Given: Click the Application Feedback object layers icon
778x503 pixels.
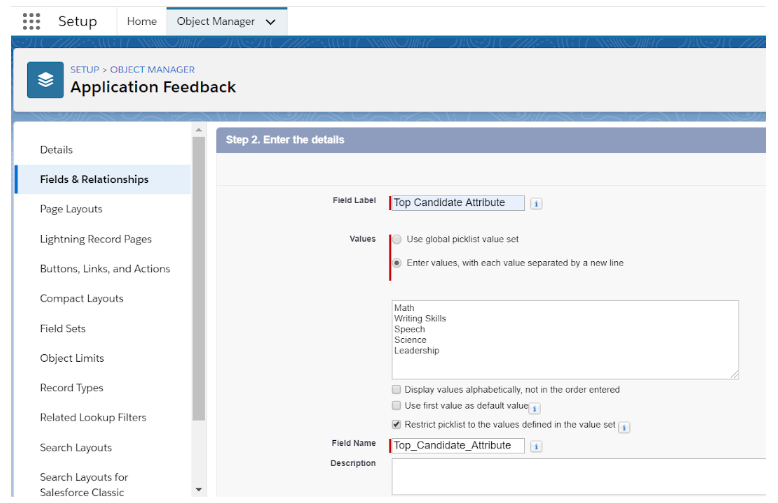Looking at the screenshot, I should (45, 79).
